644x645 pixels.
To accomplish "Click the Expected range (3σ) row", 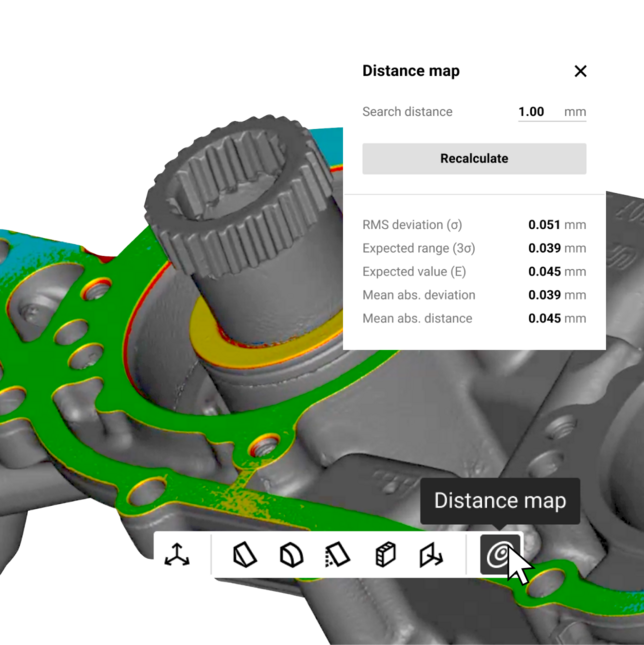I will (x=474, y=248).
